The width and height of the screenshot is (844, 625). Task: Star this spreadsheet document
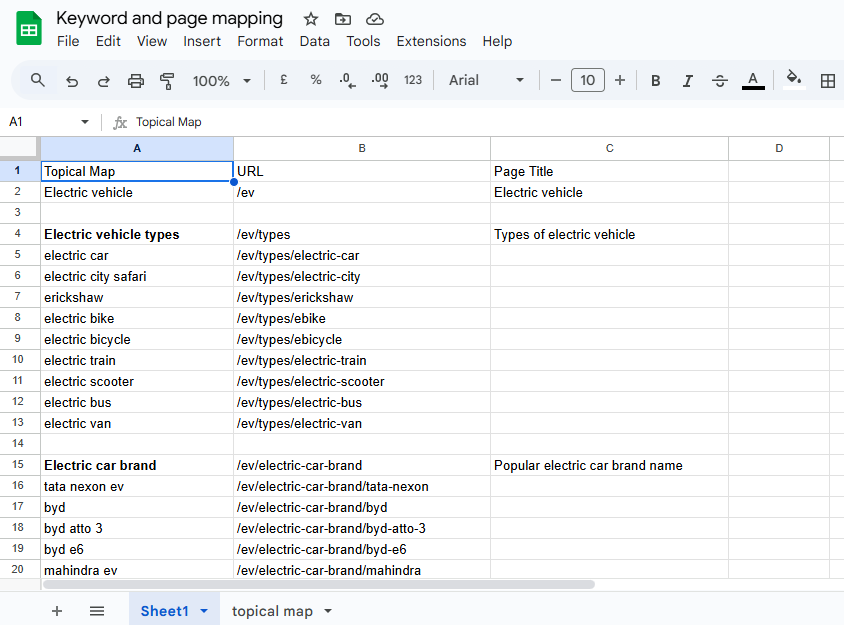tap(311, 19)
